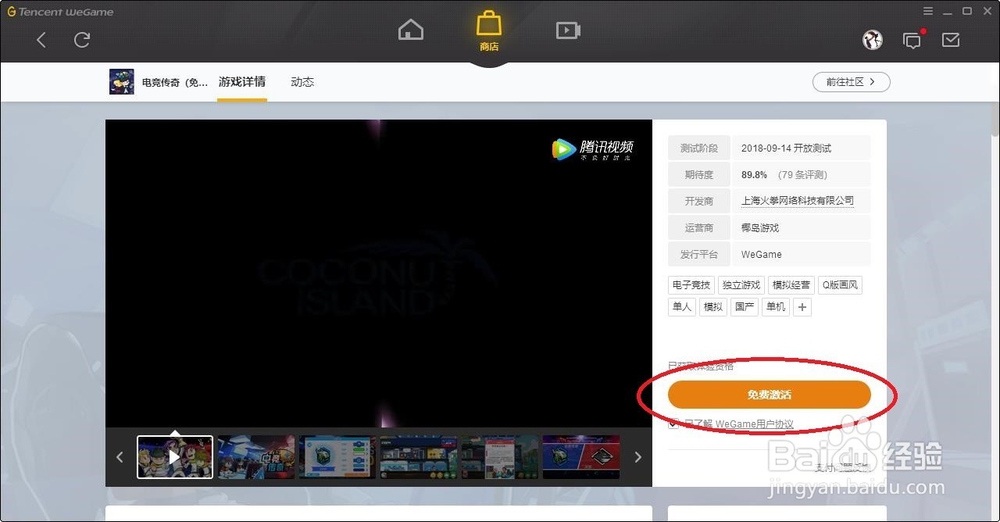The height and width of the screenshot is (522, 1000).
Task: Click the 2018-09-14 开放测试 value
Action: coord(786,148)
